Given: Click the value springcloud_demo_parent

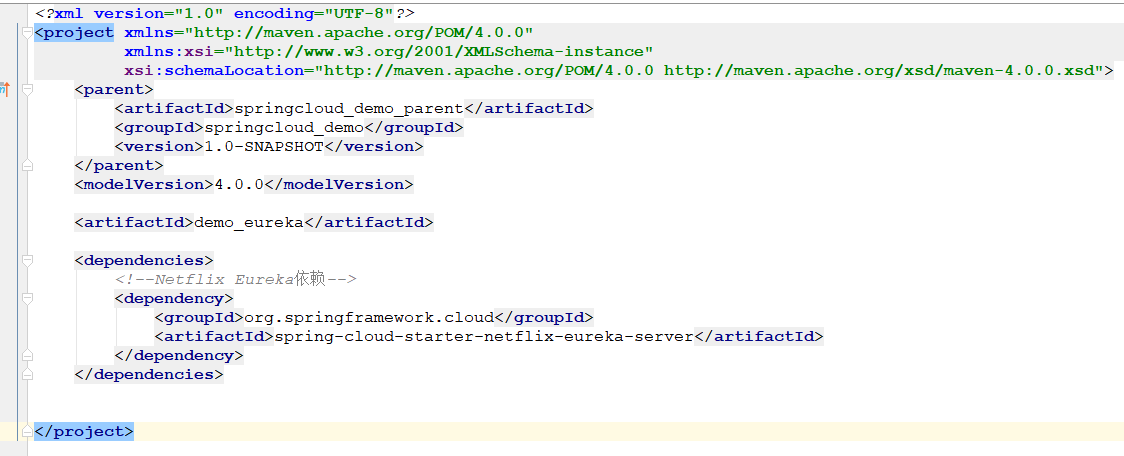Looking at the screenshot, I should (x=349, y=109).
